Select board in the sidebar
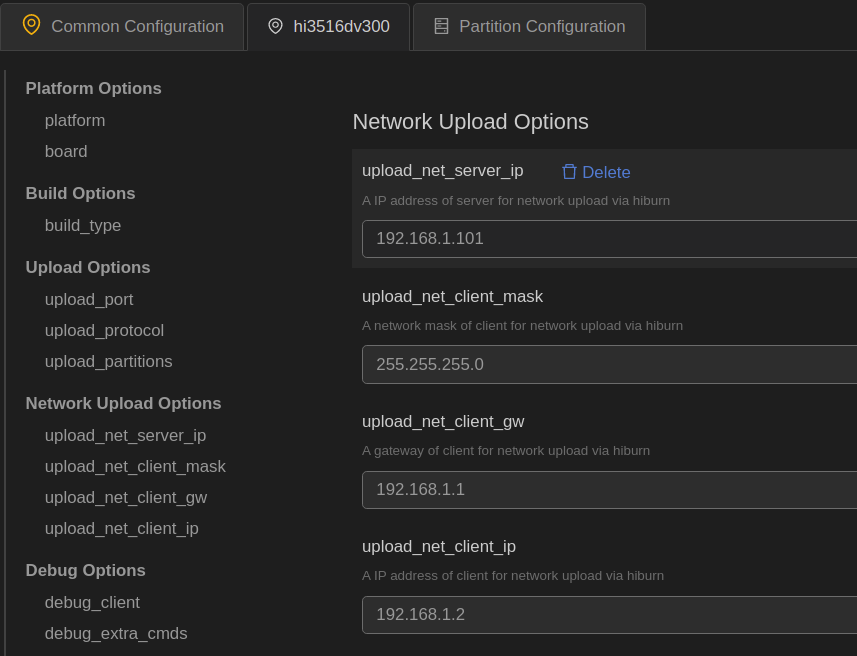 click(66, 151)
